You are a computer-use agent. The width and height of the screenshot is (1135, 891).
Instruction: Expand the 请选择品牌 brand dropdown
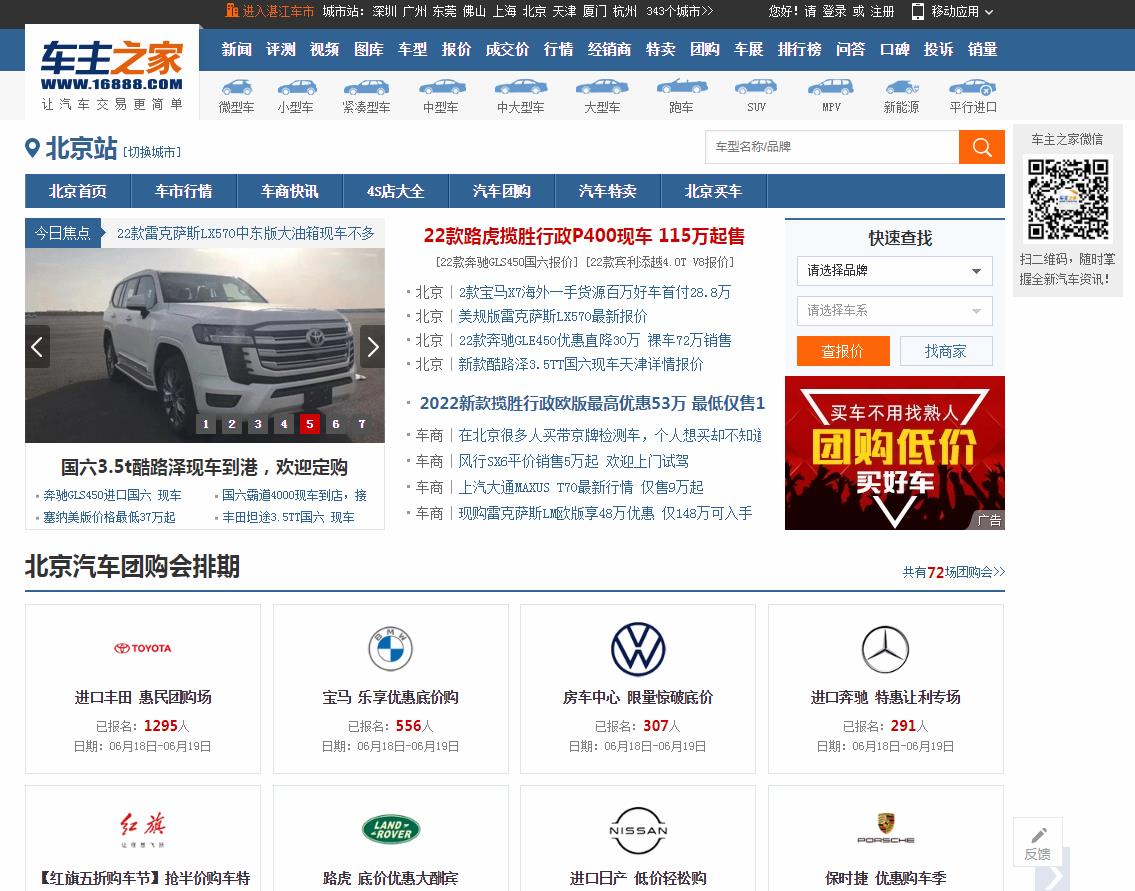click(x=894, y=271)
